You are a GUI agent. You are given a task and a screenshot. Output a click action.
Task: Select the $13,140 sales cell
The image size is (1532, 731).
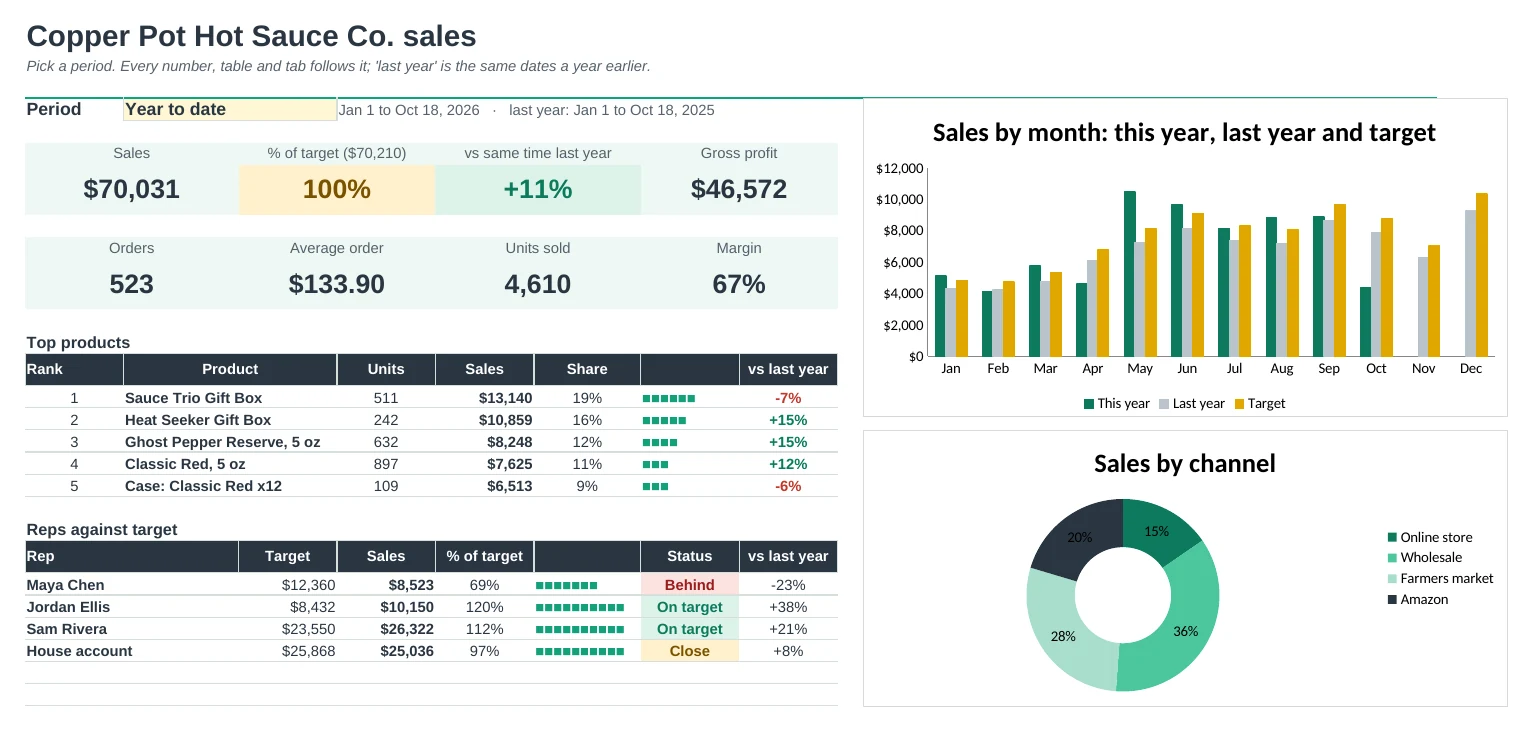pyautogui.click(x=485, y=398)
